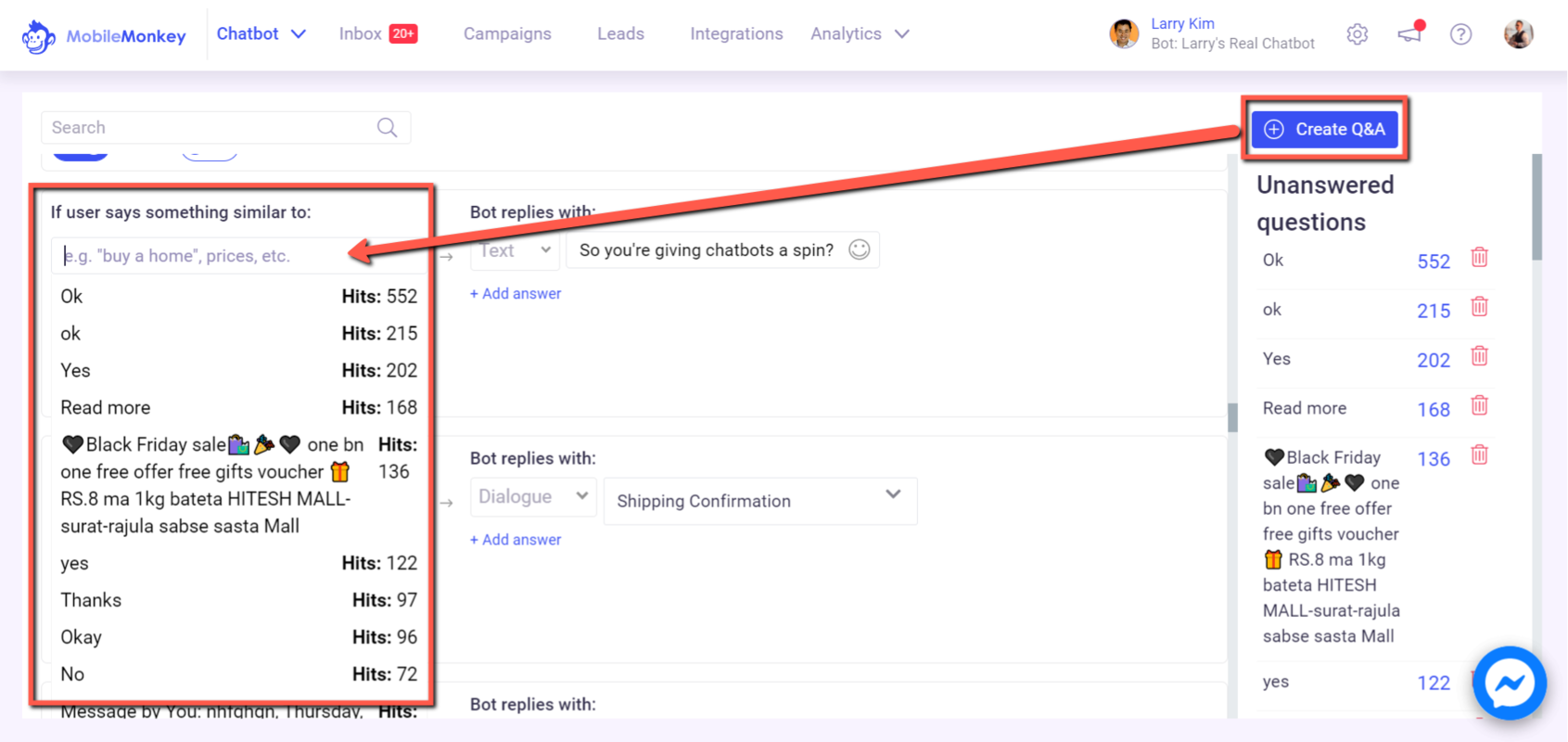
Task: Click the 168 count in unanswered questions
Action: point(1434,409)
